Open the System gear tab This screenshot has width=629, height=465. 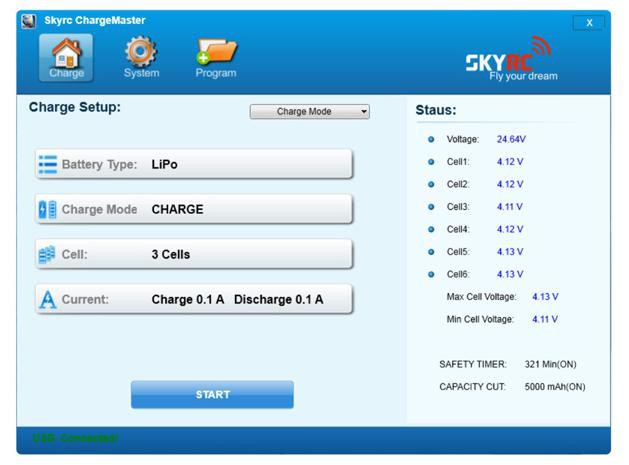(141, 58)
